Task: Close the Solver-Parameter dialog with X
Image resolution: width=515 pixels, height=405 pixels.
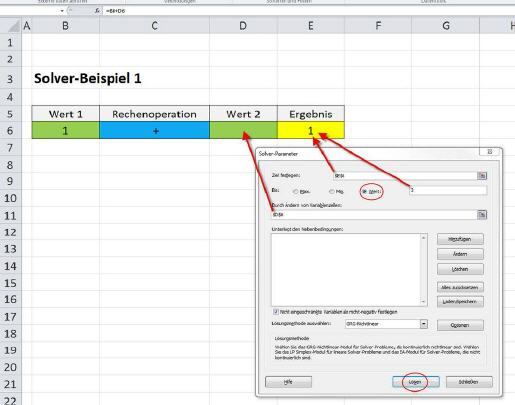Action: 490,152
